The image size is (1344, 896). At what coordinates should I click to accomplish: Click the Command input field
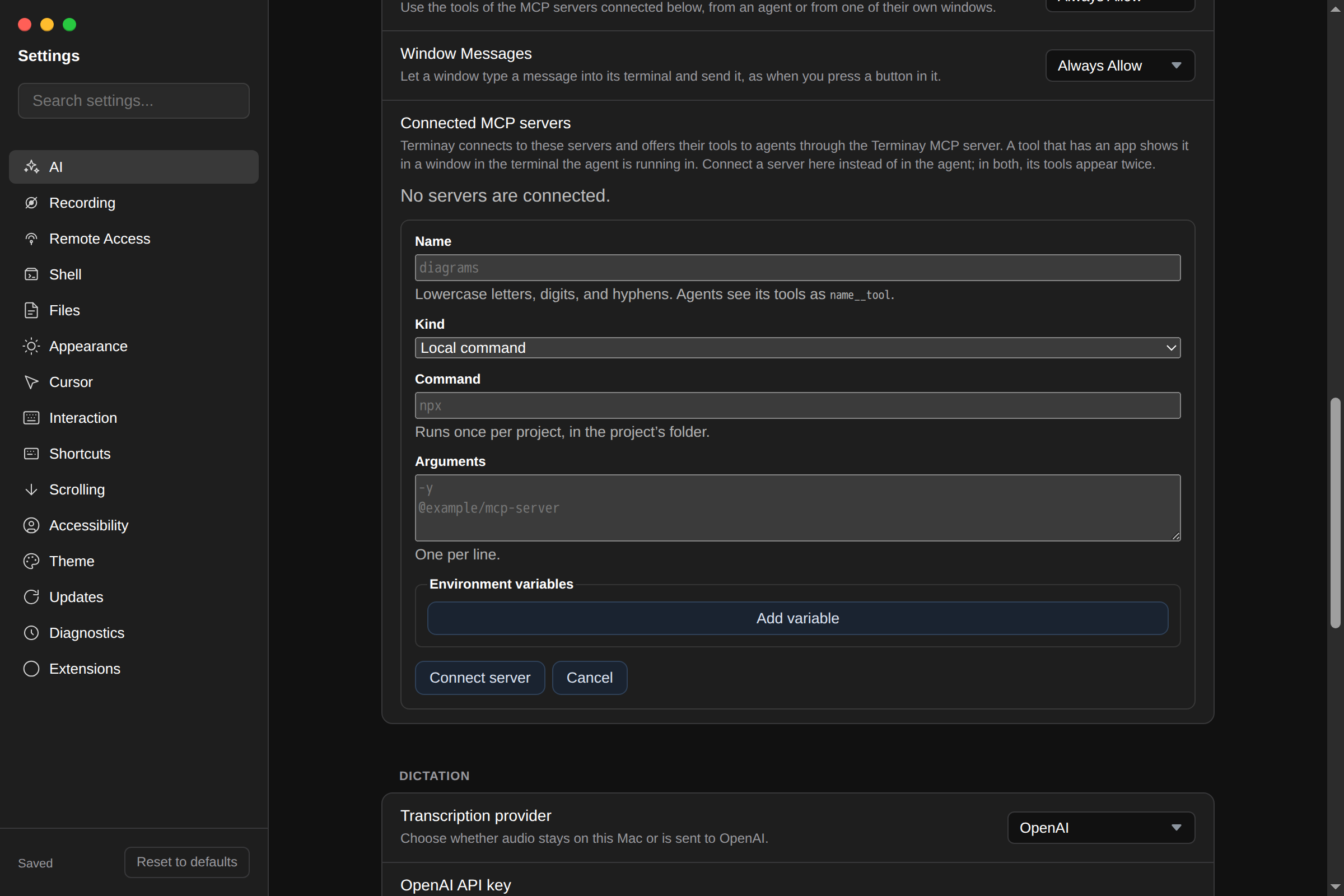[797, 405]
